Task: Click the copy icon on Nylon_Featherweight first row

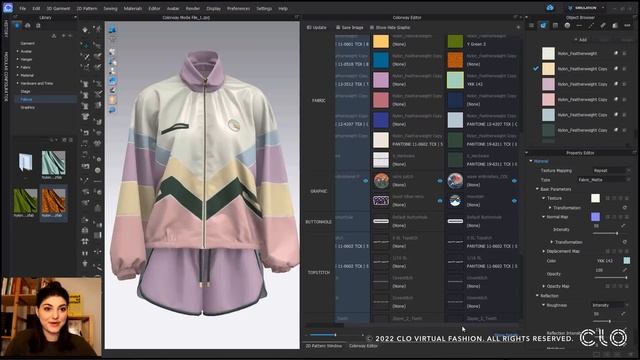Action: 616,53
